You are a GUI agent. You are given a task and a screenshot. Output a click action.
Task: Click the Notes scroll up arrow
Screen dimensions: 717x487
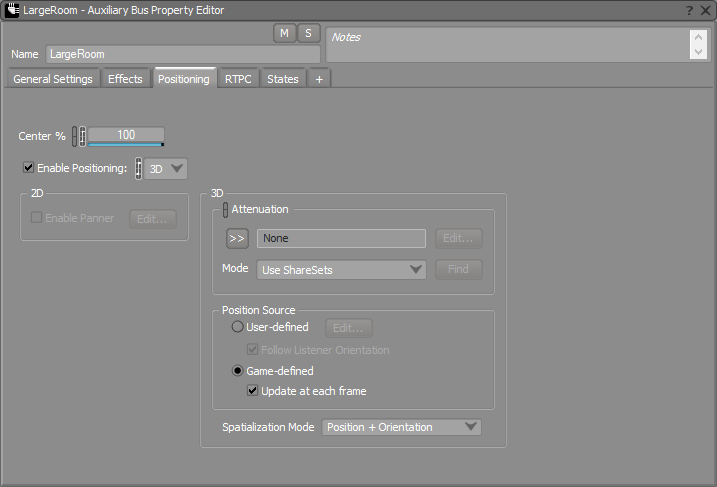click(x=698, y=37)
